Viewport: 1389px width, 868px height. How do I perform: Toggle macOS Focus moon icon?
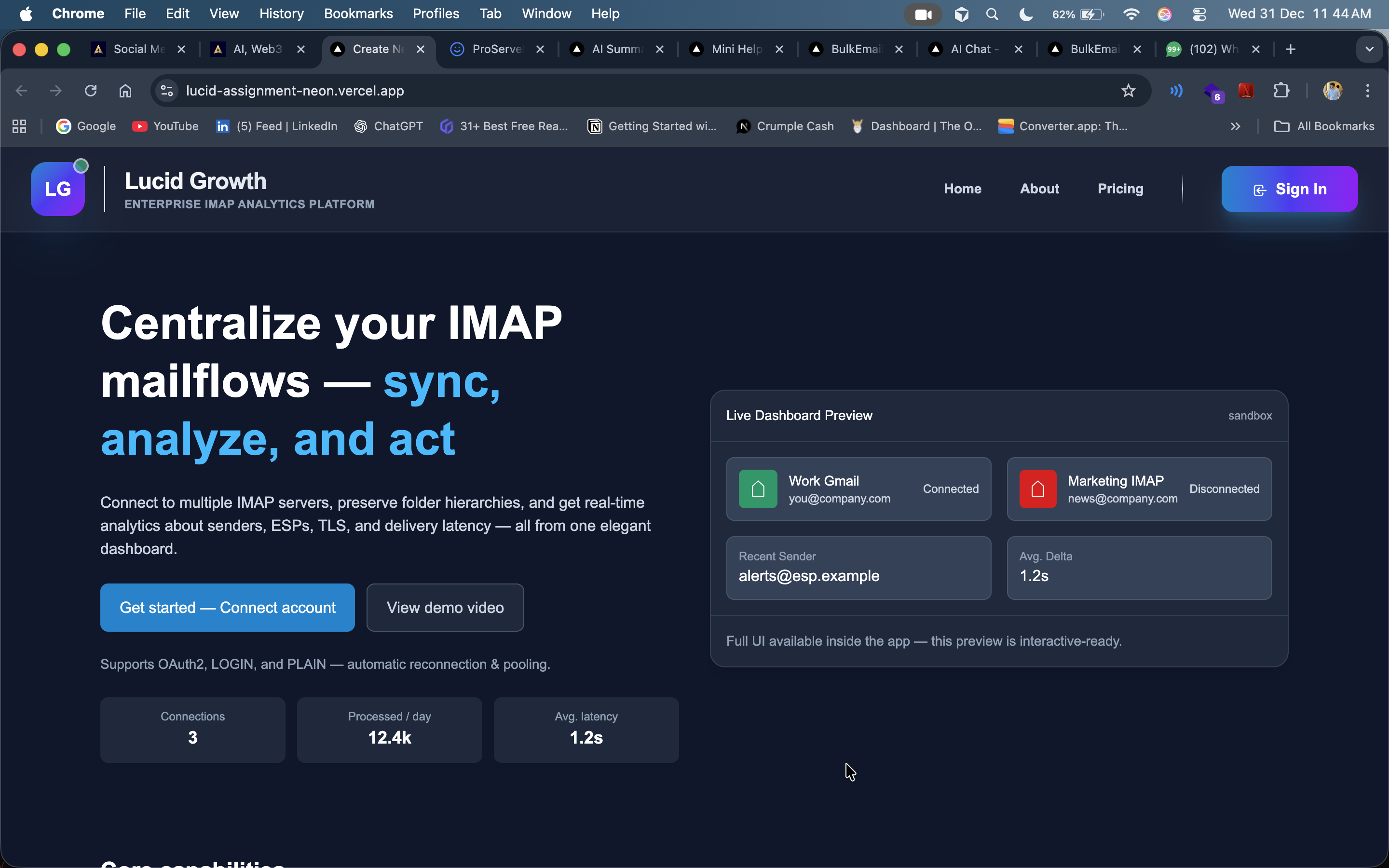[1026, 14]
